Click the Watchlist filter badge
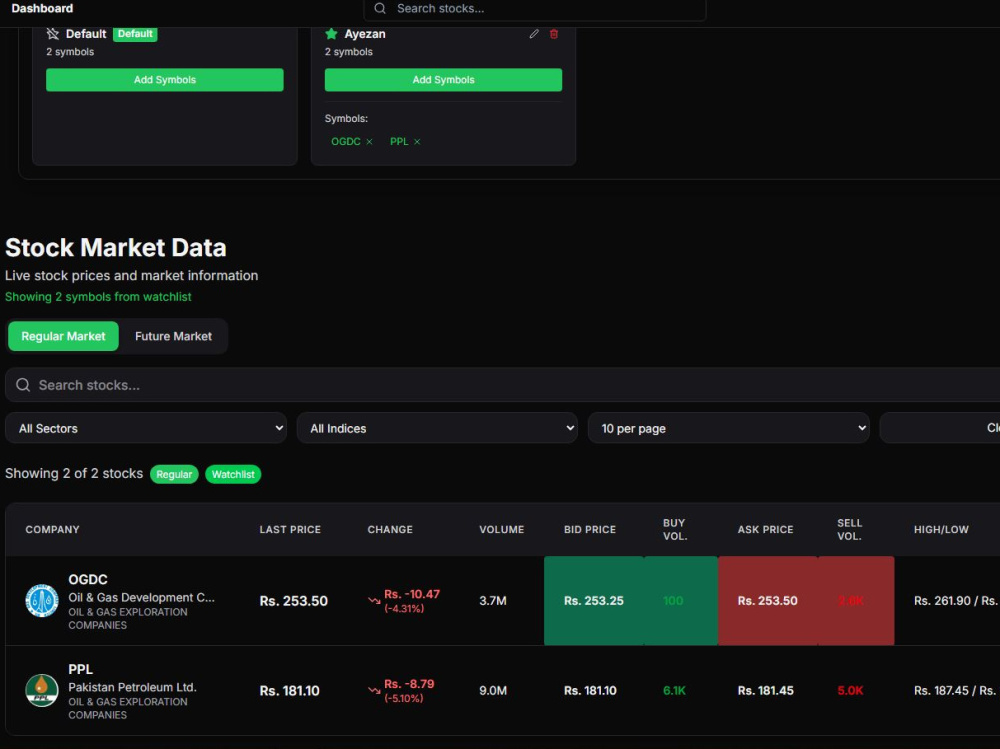1000x749 pixels. pos(233,474)
